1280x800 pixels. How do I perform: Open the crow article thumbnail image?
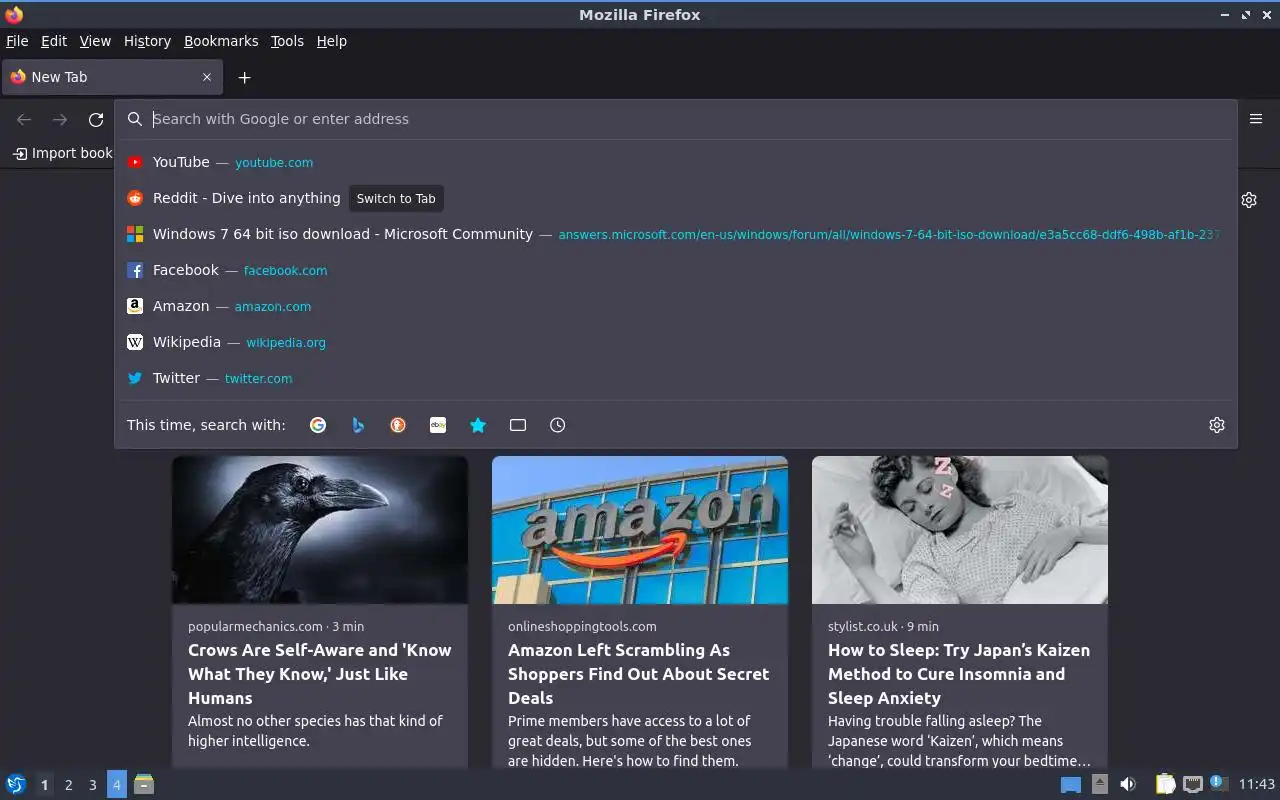(x=320, y=530)
